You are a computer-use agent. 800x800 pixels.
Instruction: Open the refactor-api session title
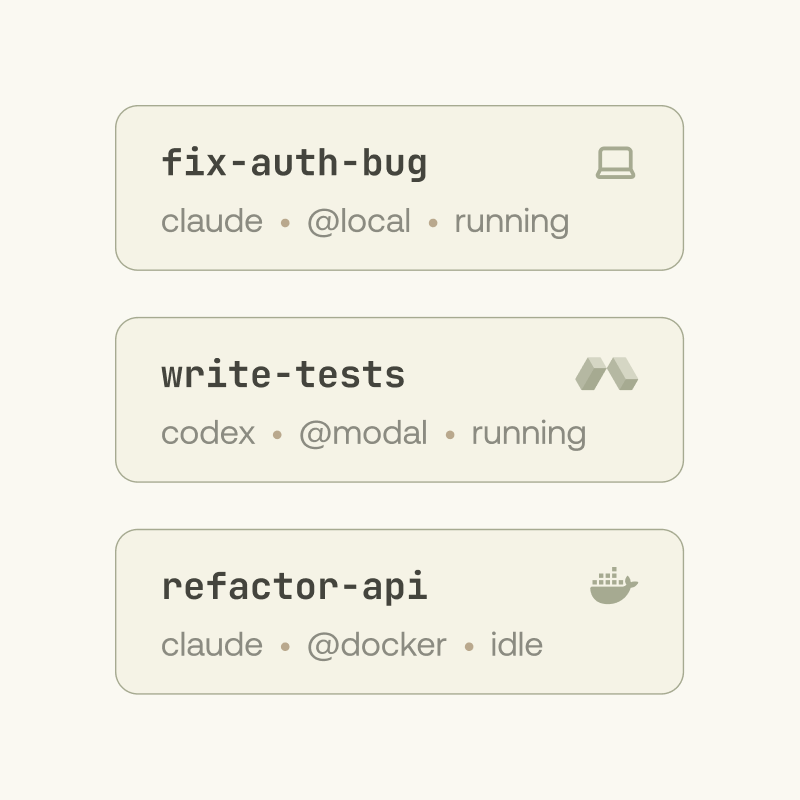point(296,586)
